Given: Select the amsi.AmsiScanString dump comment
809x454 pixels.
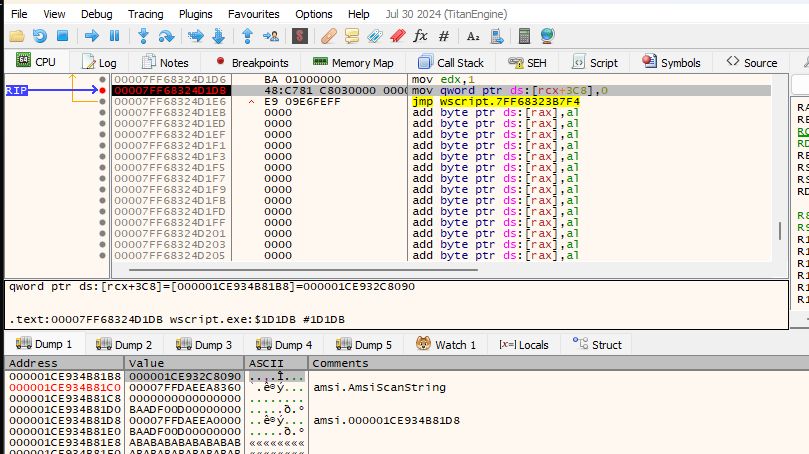Looking at the screenshot, I should [379, 387].
